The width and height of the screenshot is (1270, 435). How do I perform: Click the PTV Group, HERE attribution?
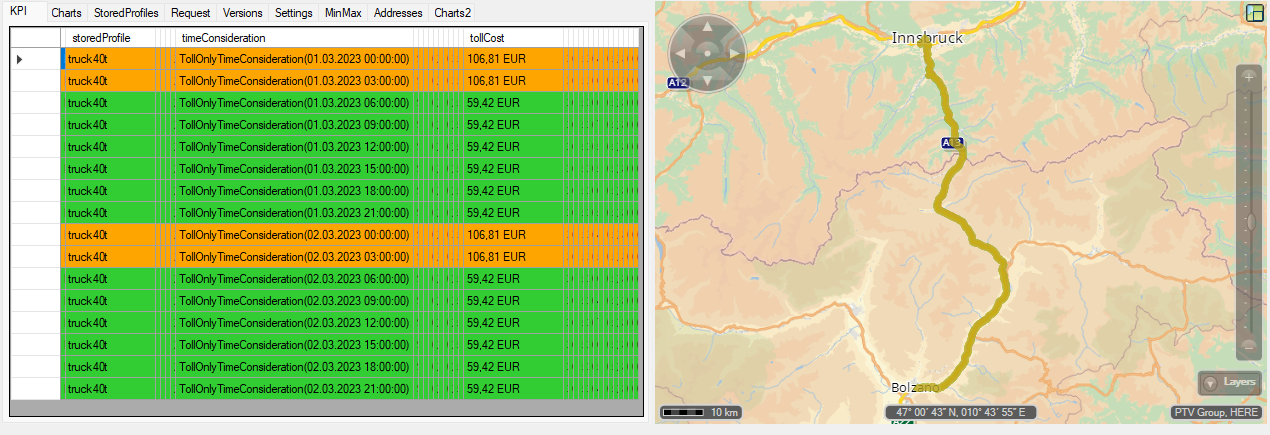(x=1217, y=412)
